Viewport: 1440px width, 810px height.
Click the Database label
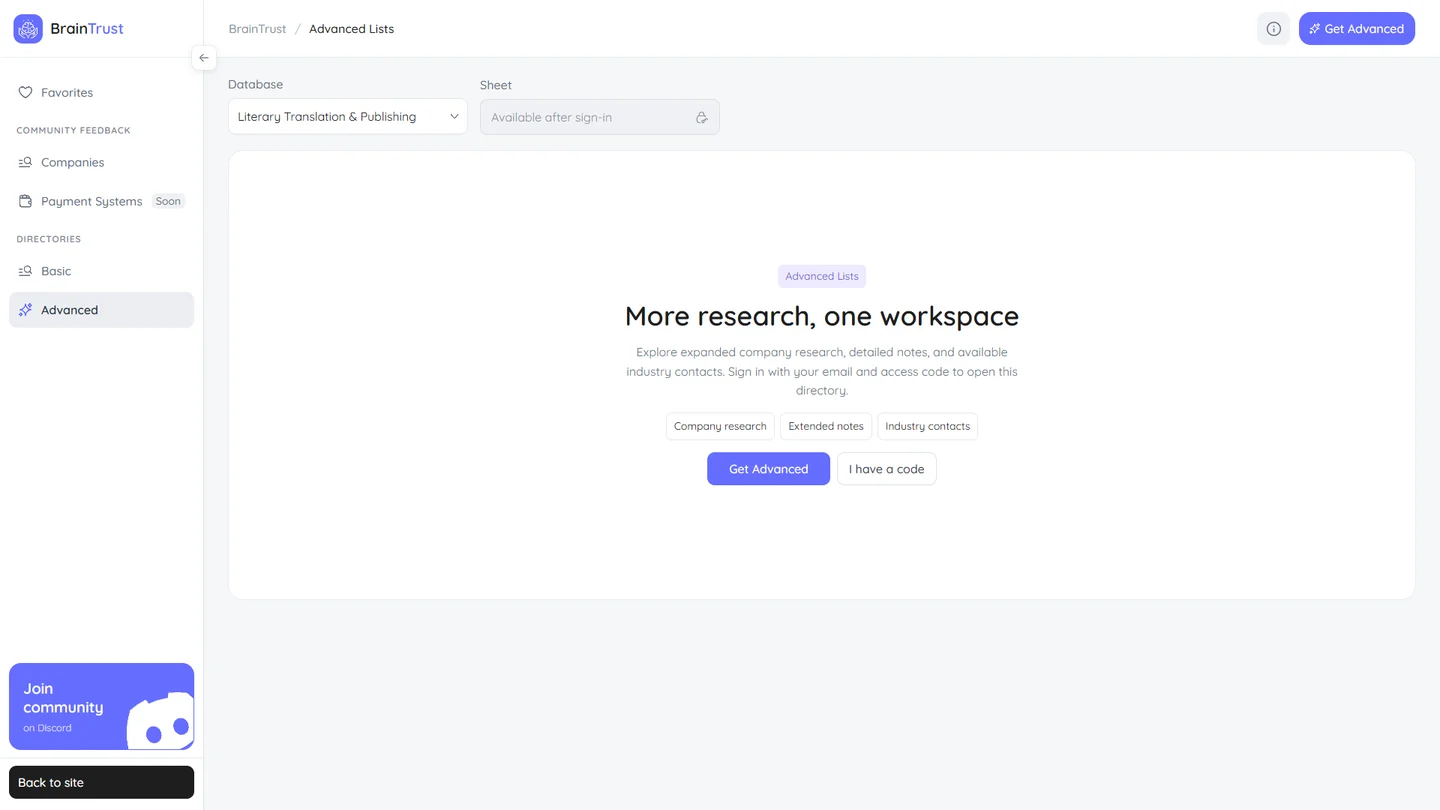click(x=255, y=85)
